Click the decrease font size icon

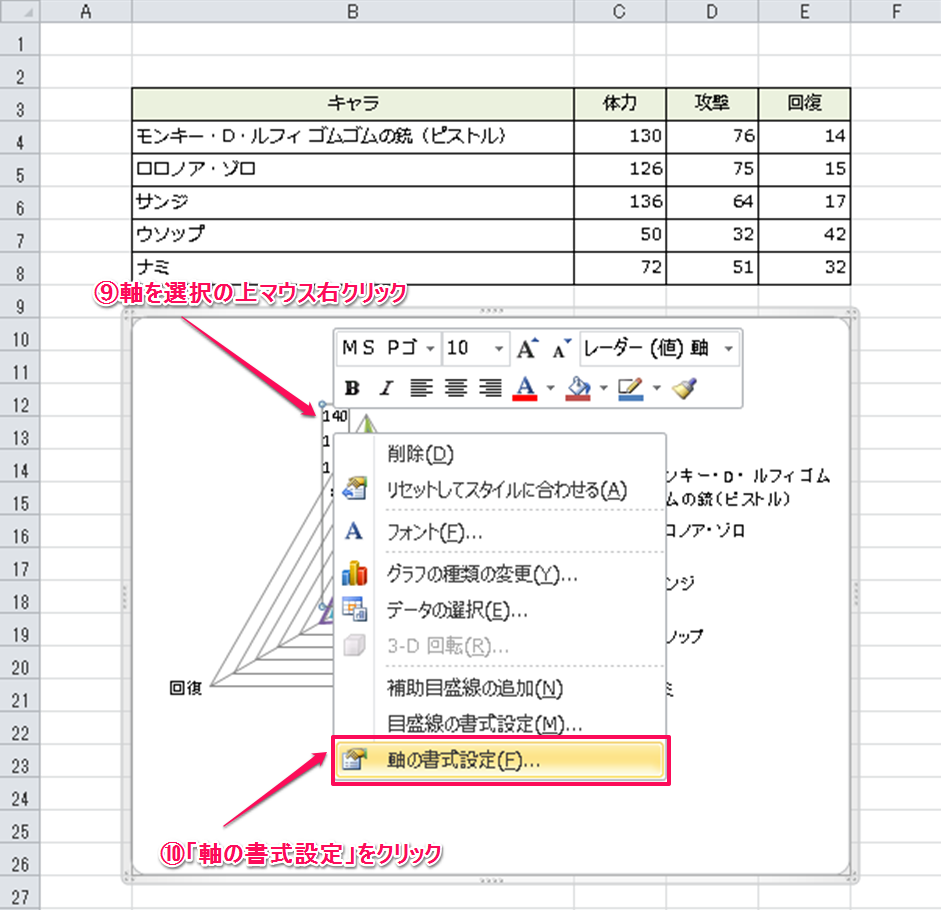[559, 348]
